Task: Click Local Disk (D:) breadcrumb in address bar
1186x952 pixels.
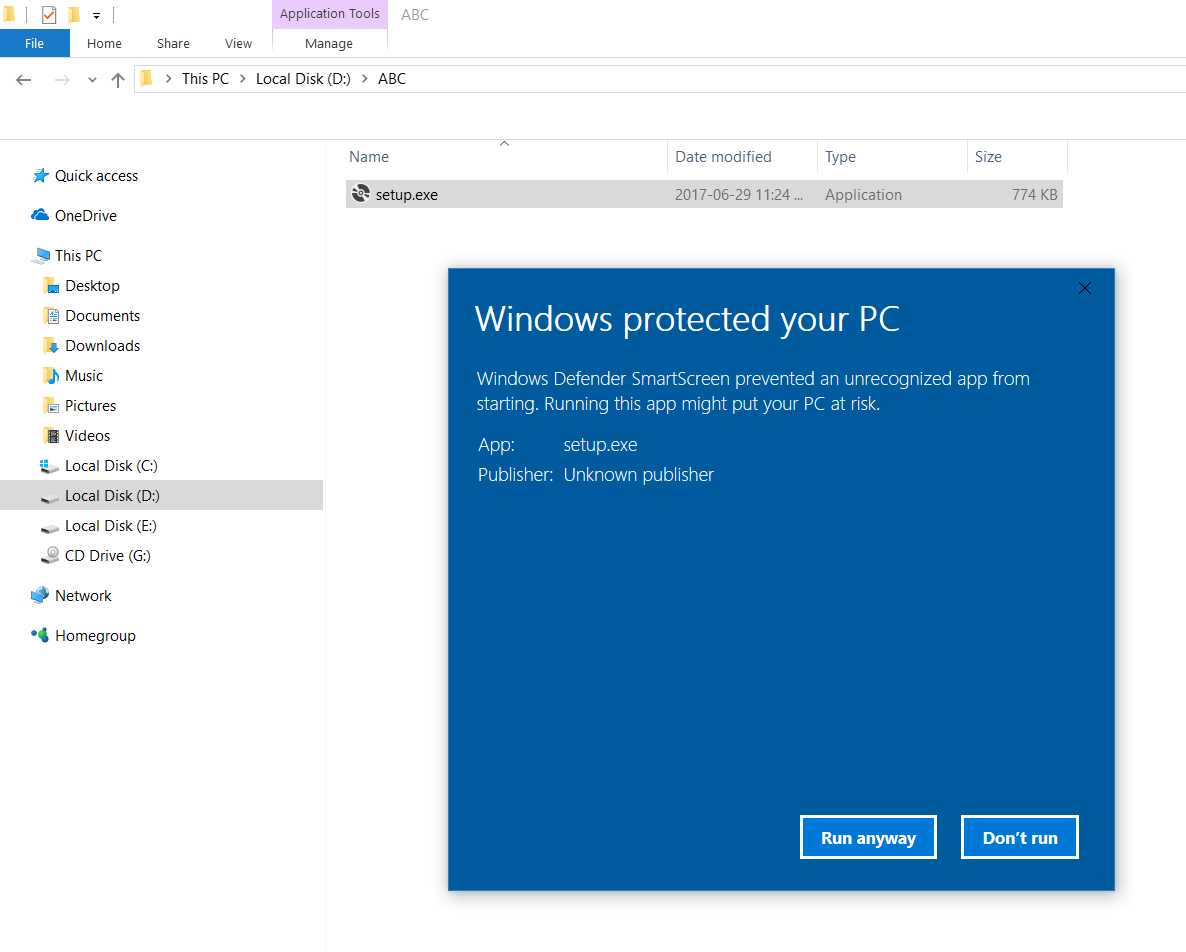Action: coord(303,79)
